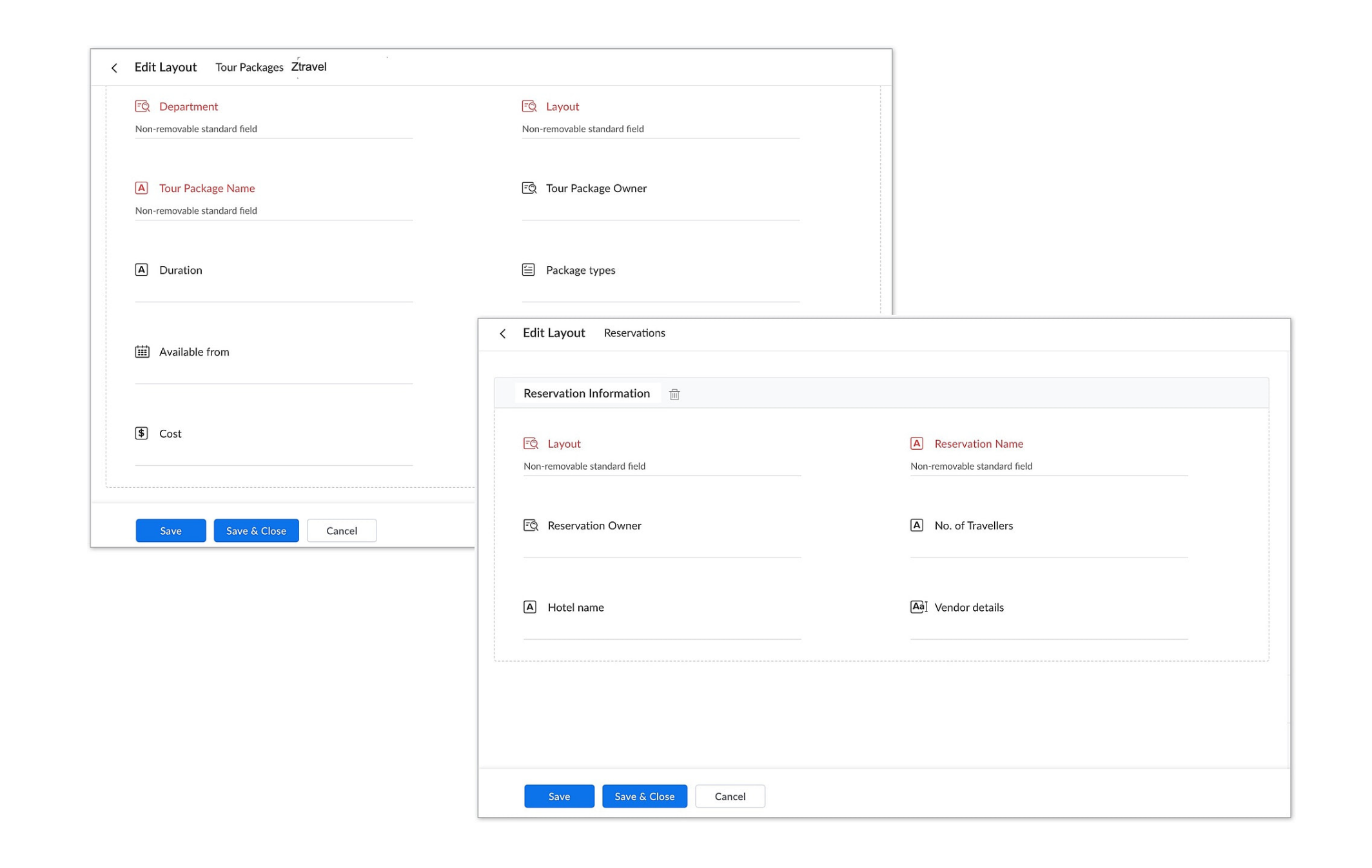Select the Reservations label in the header
This screenshot has height=868, width=1372.
[x=634, y=333]
